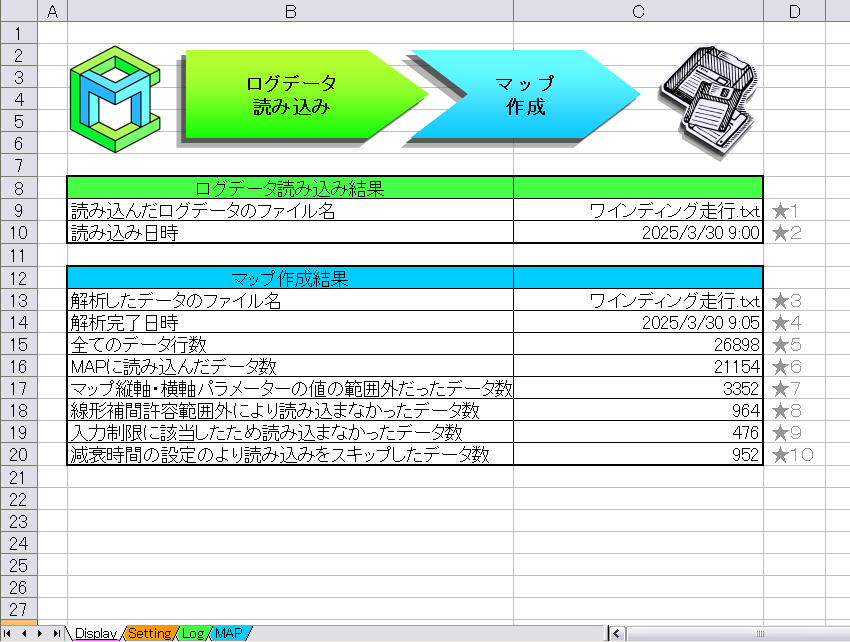Switch to the MAP sheet tab
The height and width of the screenshot is (642, 850).
tap(228, 632)
